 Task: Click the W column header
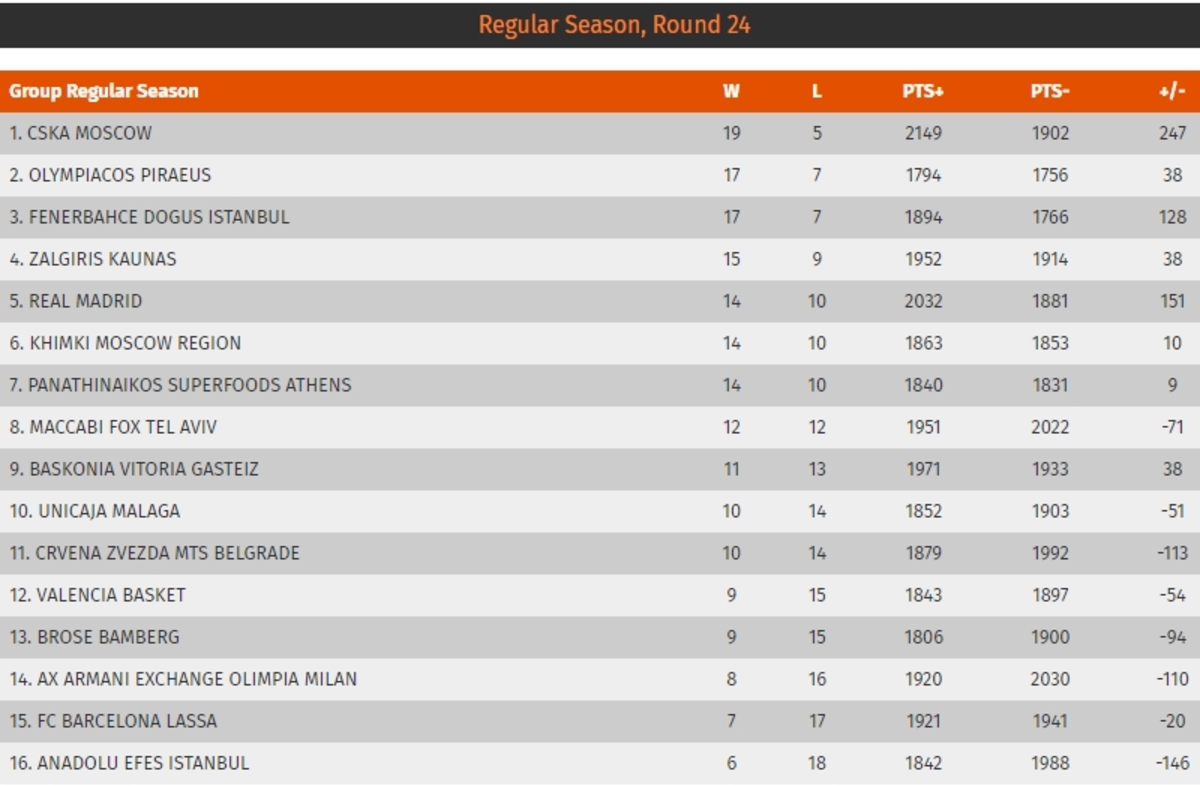click(x=731, y=91)
